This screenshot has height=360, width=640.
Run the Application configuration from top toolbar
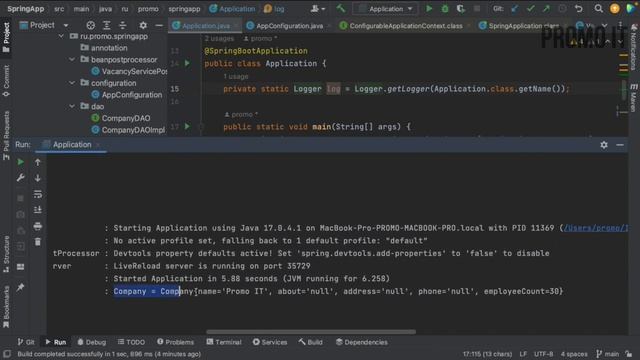[429, 9]
